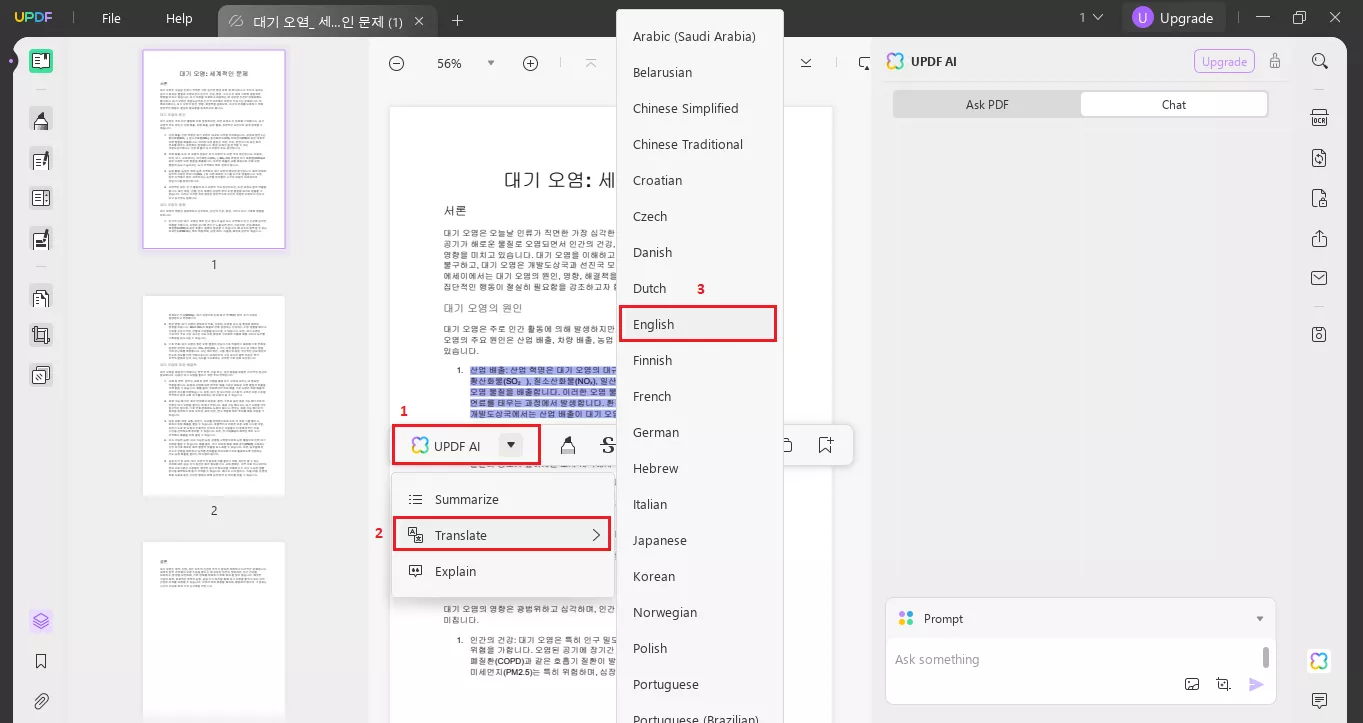Screen dimensions: 1363x723
Task: Apply strikethrough using the floating toolbar icon
Action: [608, 445]
